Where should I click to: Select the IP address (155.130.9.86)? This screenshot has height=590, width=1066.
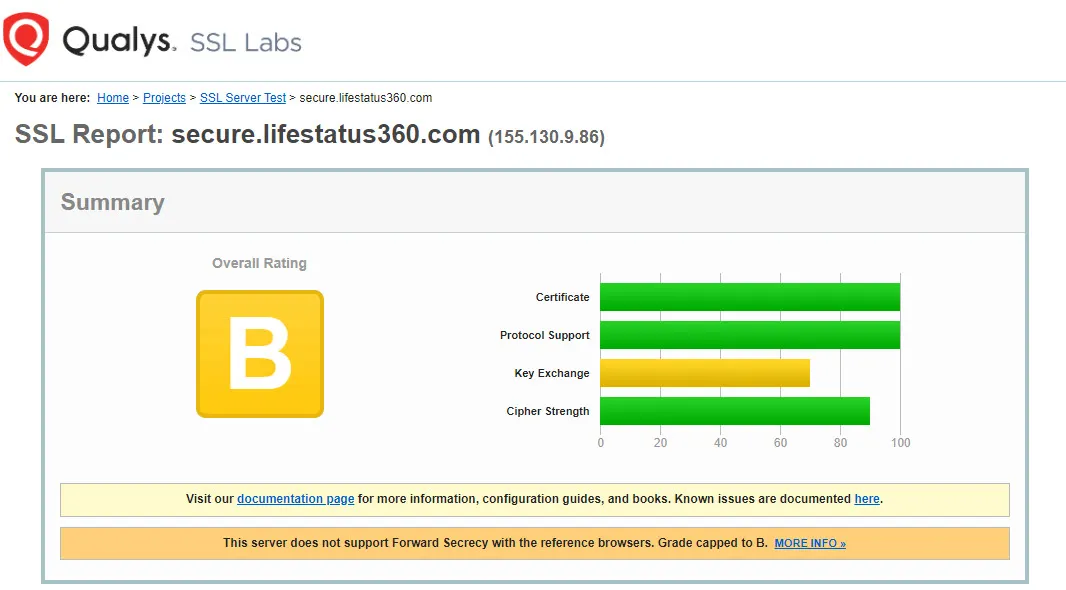[547, 137]
